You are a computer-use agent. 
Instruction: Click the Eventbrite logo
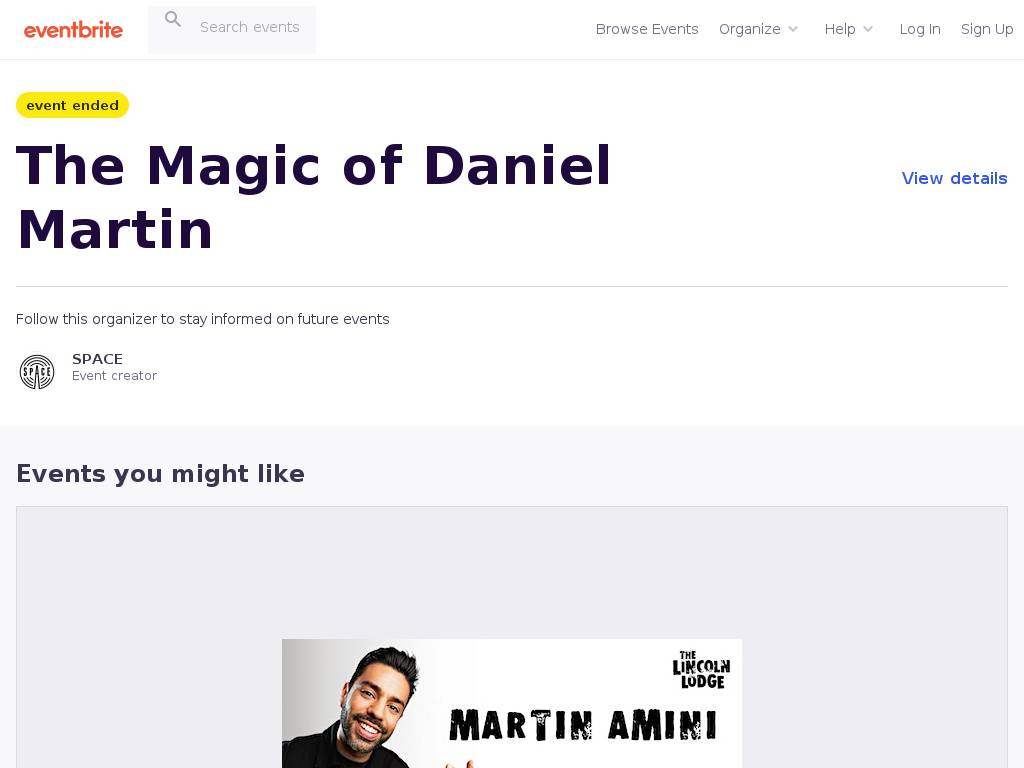[73, 29]
